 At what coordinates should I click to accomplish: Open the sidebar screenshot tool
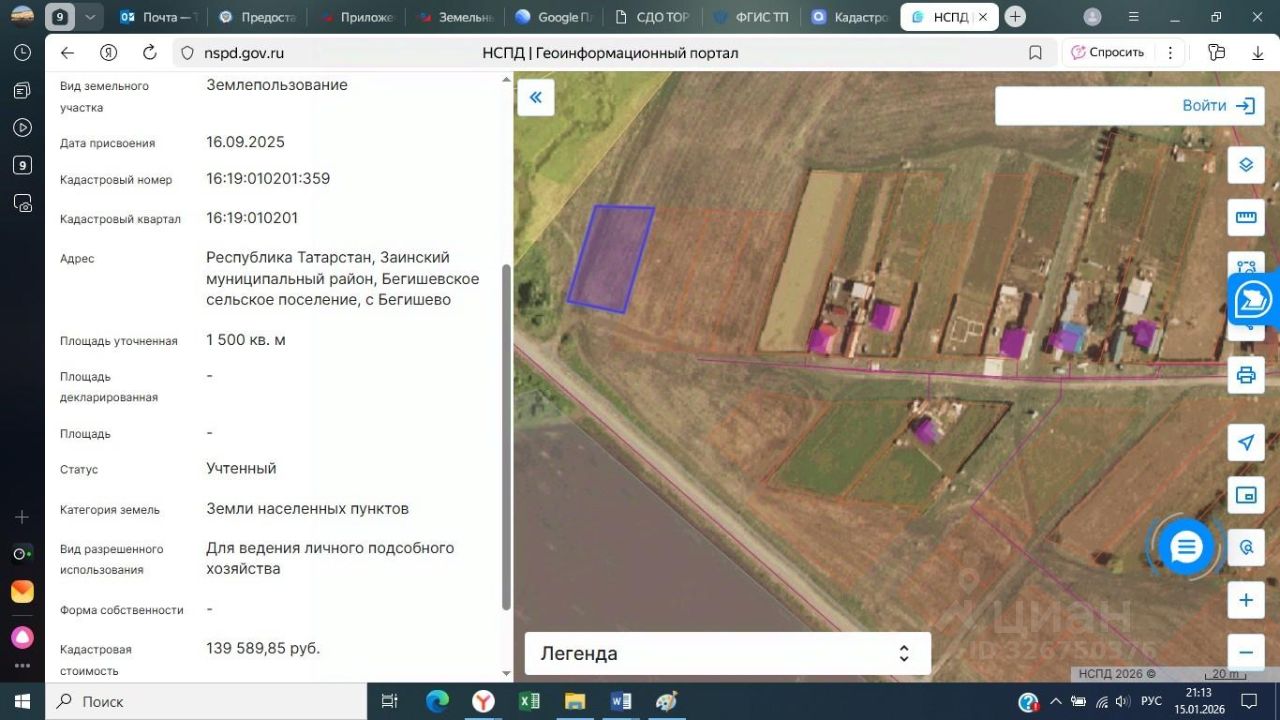point(22,203)
